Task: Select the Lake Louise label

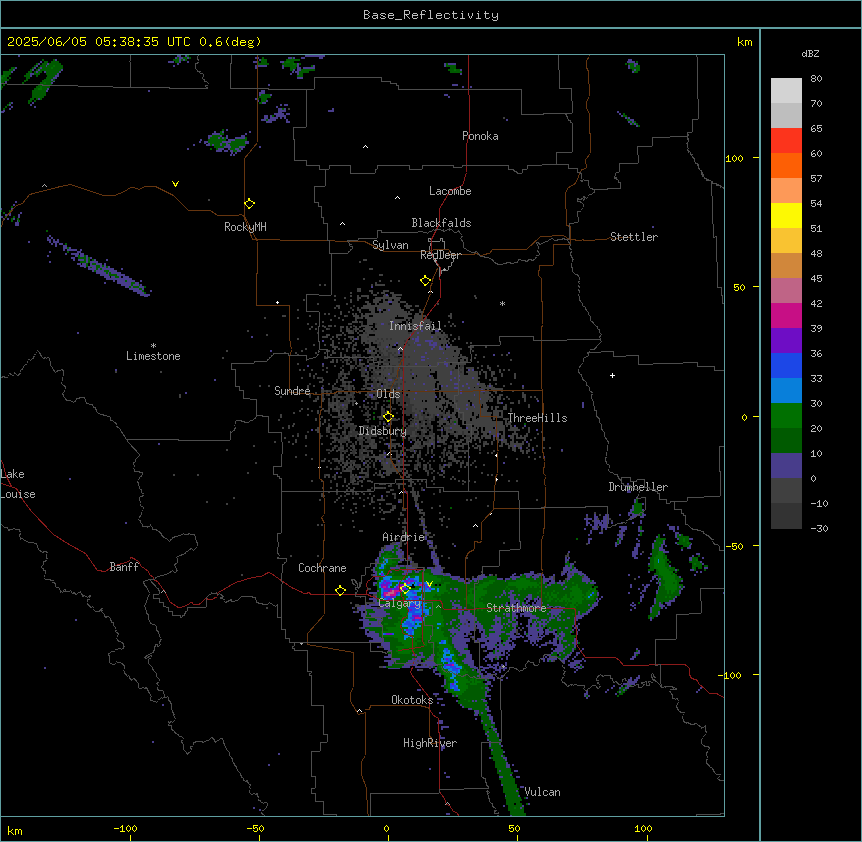Action: pos(18,484)
